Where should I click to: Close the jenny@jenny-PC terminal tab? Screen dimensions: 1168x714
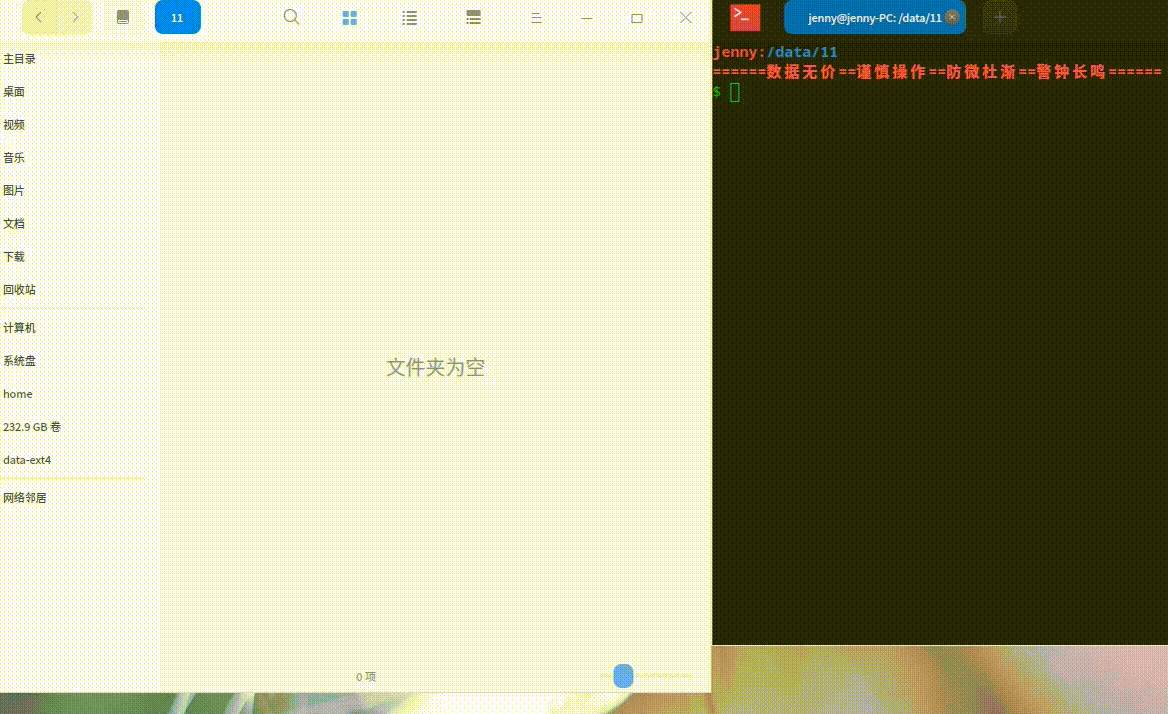point(951,17)
